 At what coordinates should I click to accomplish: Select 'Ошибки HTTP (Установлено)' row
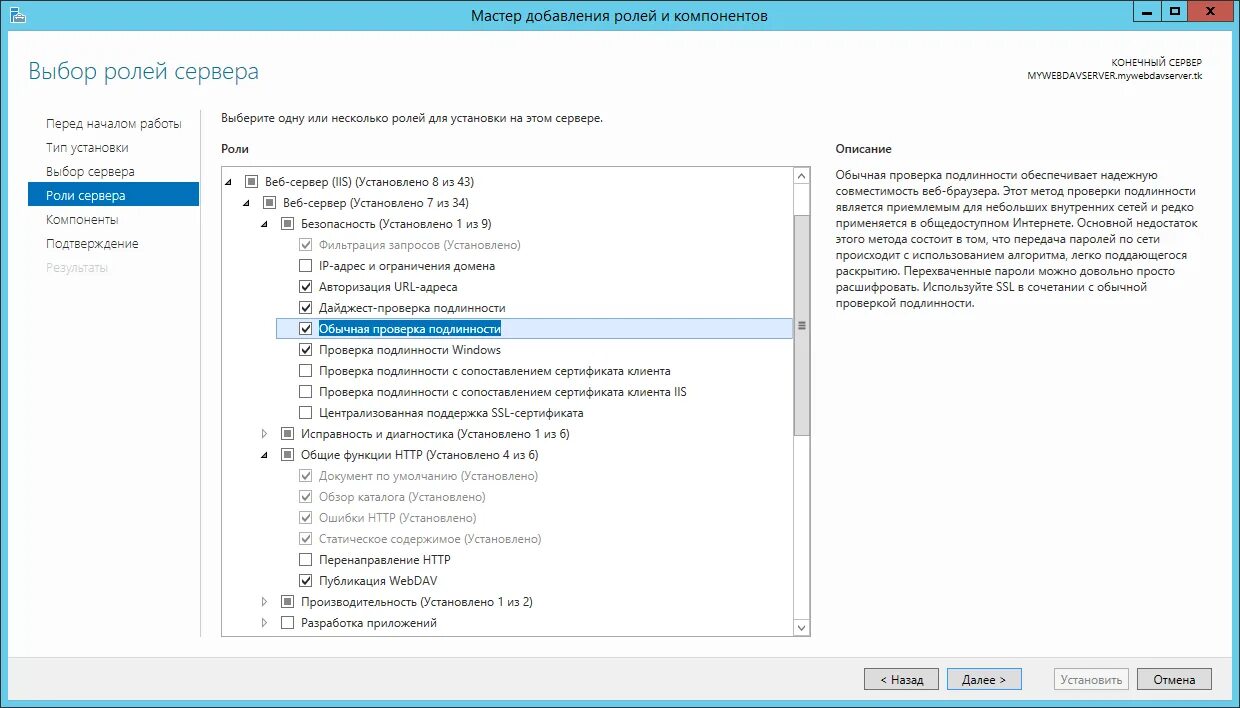pos(397,518)
